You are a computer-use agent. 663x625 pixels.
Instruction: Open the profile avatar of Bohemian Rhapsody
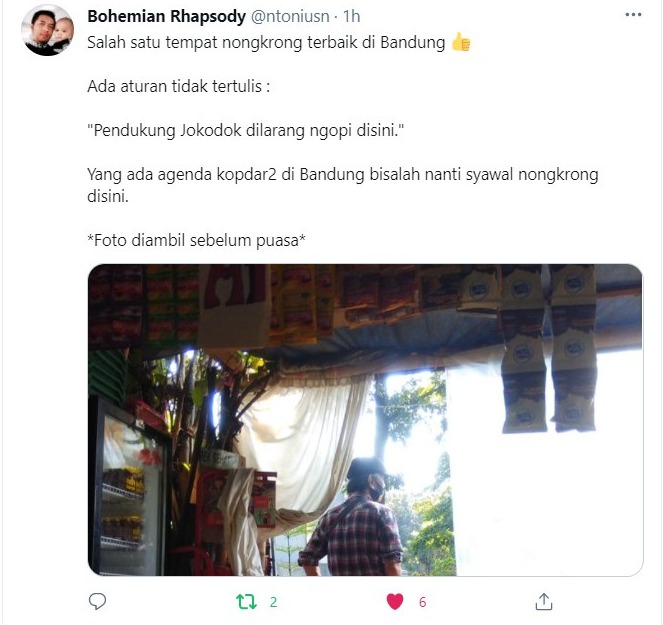(47, 30)
